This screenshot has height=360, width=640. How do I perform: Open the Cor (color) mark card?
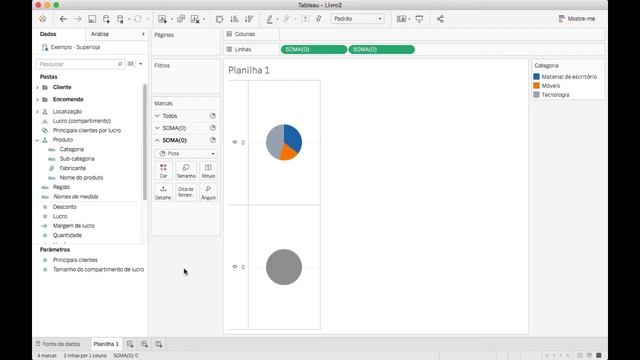[x=163, y=171]
